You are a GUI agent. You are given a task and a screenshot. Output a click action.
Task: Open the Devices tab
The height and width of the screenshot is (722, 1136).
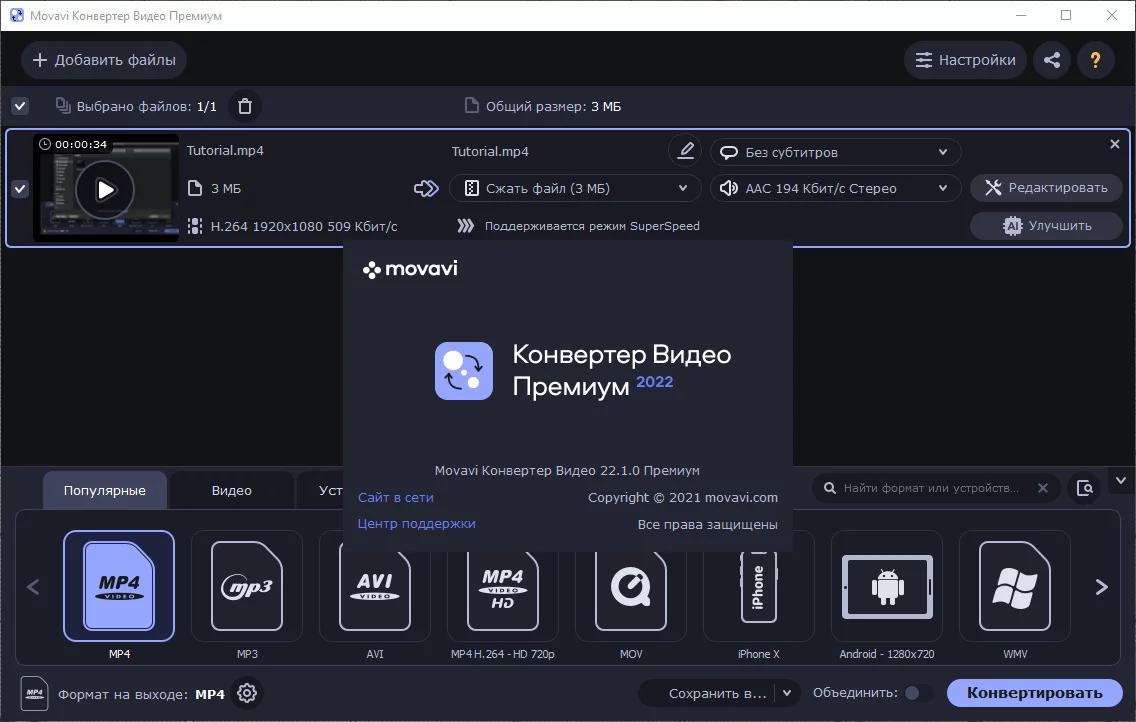coord(321,490)
